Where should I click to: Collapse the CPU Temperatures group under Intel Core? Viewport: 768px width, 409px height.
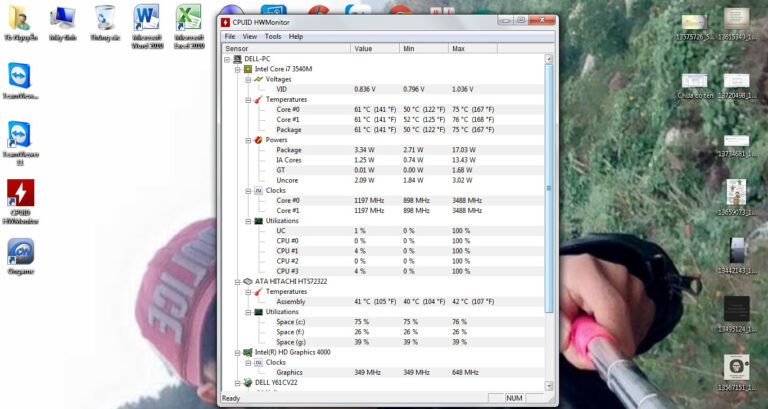point(248,99)
